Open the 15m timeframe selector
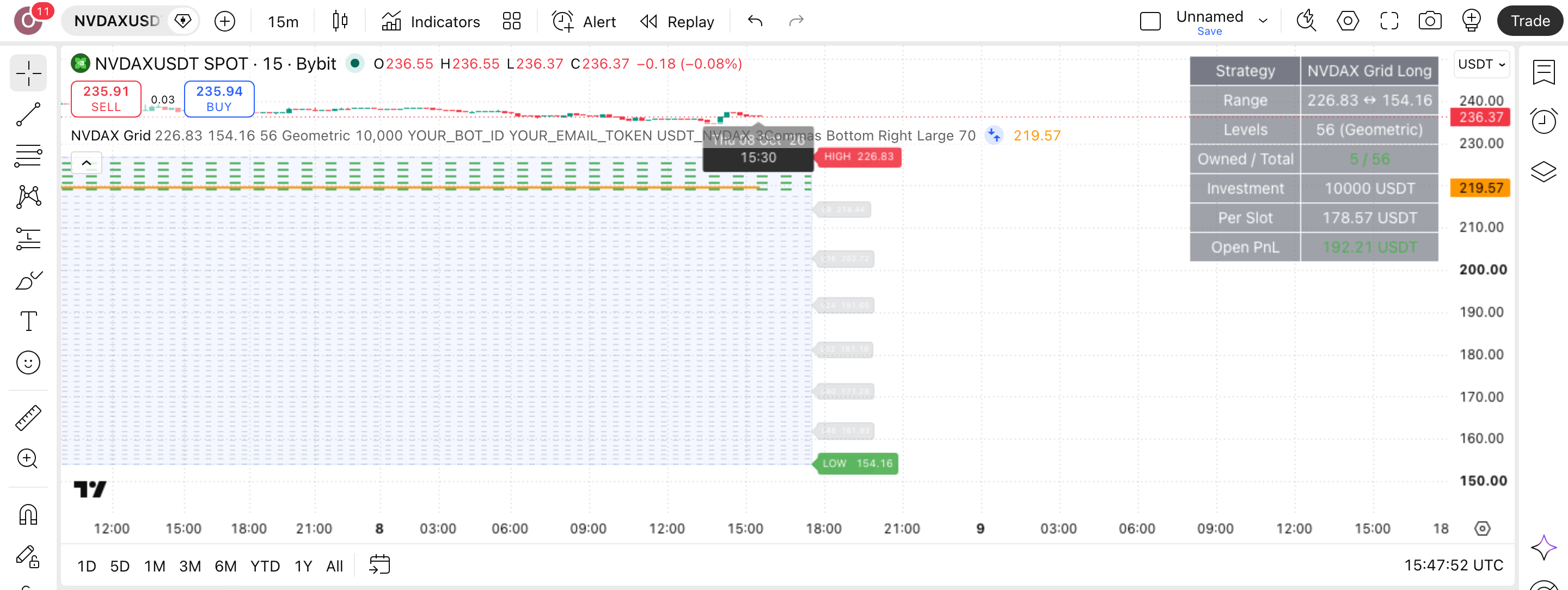The image size is (1568, 590). (283, 22)
